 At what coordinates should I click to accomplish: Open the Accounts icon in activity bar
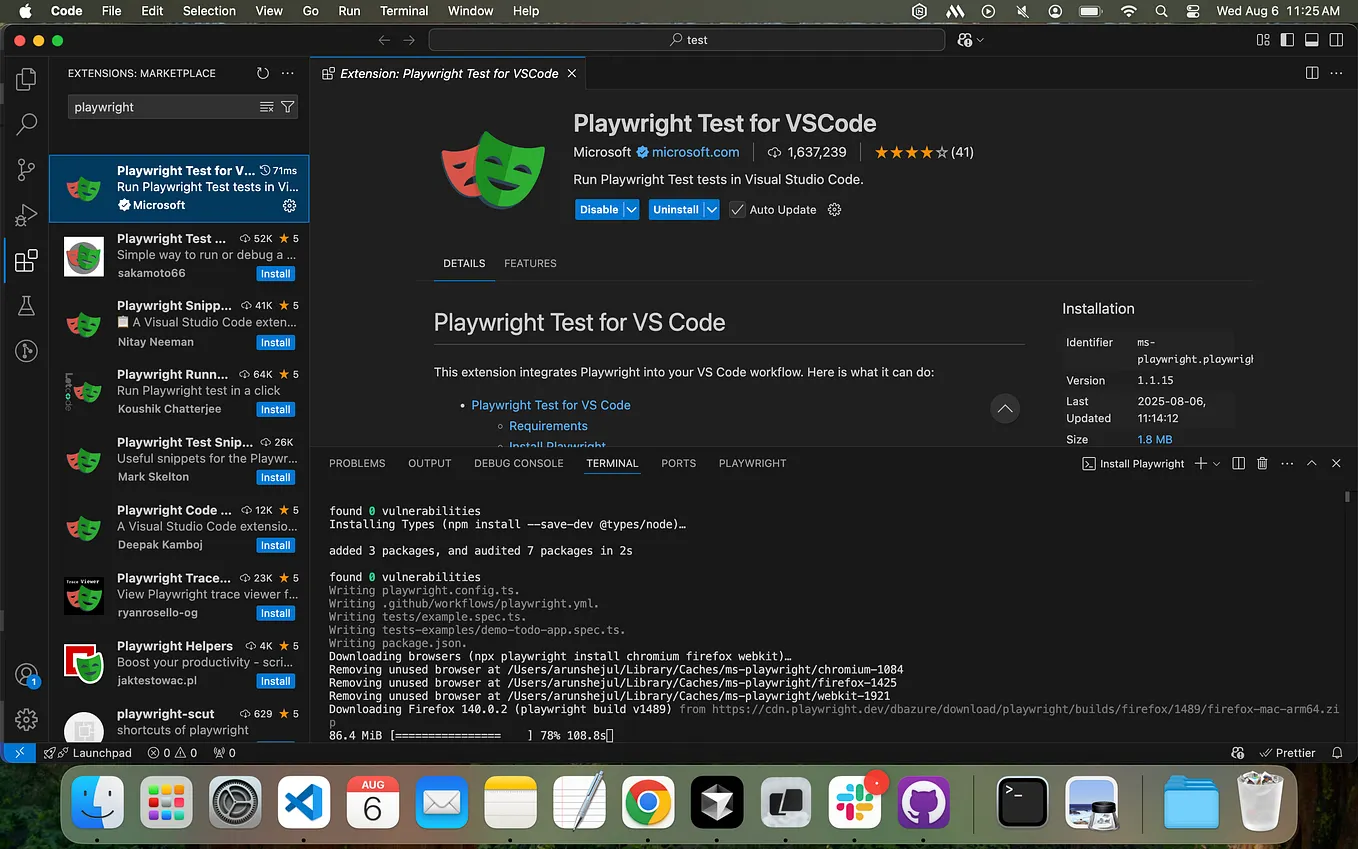pos(27,675)
